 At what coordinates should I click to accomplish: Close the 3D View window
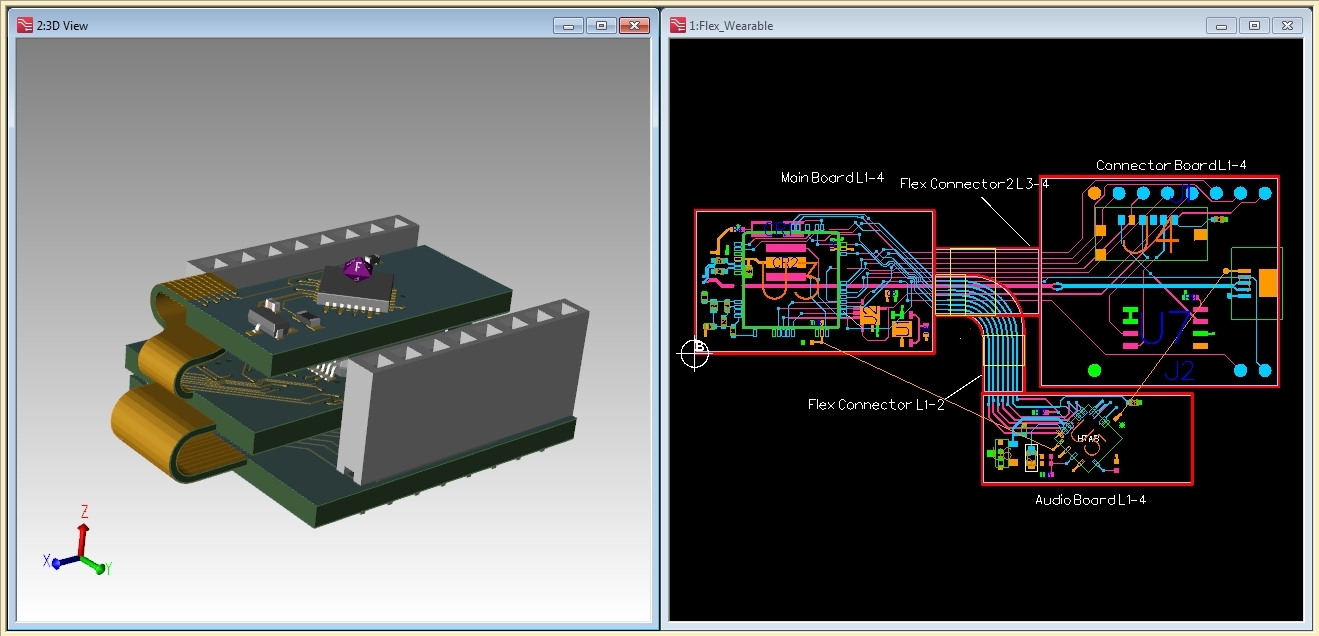(x=634, y=25)
